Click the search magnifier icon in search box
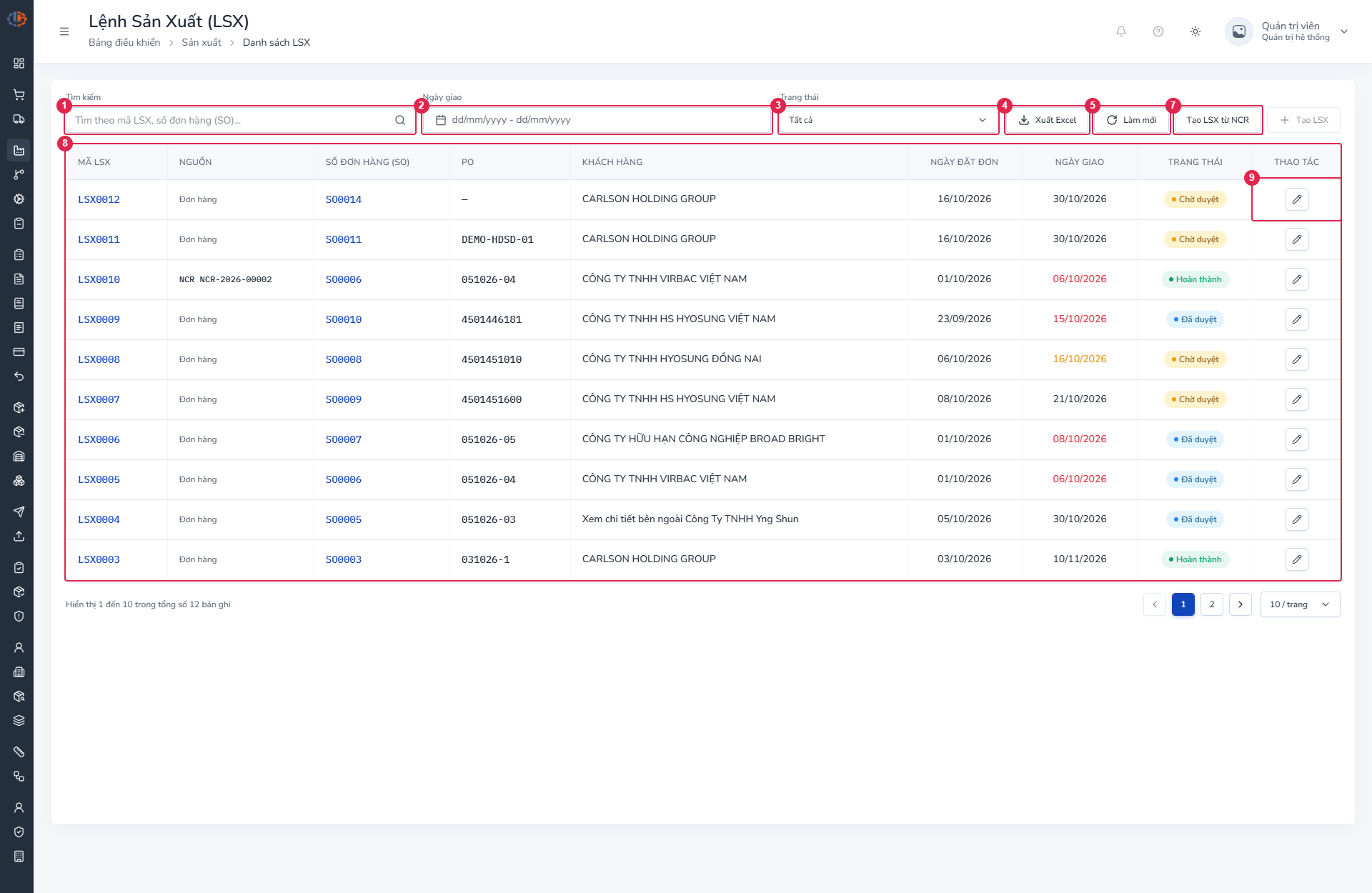Screen dimensions: 1372x893 (x=400, y=120)
